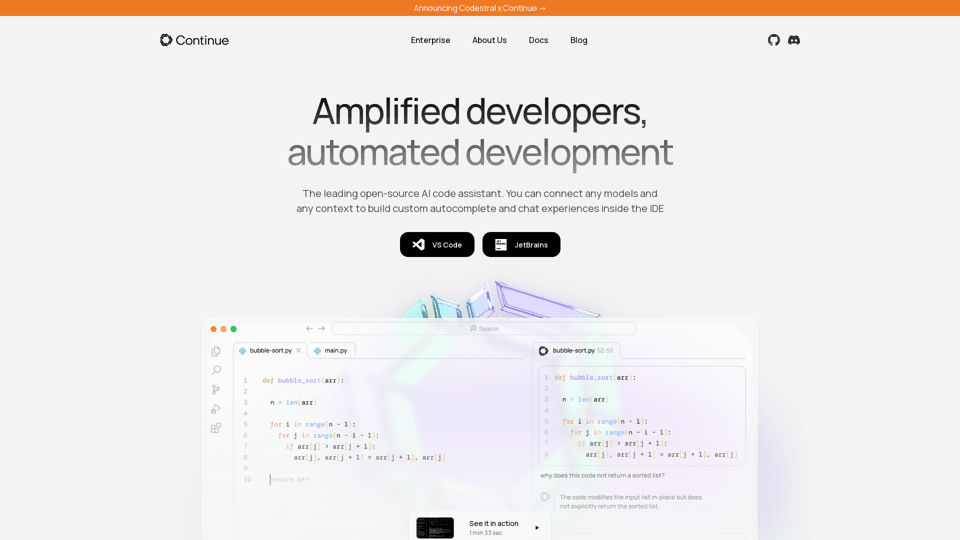
Task: Click the green window dot in mockup
Action: pos(233,329)
